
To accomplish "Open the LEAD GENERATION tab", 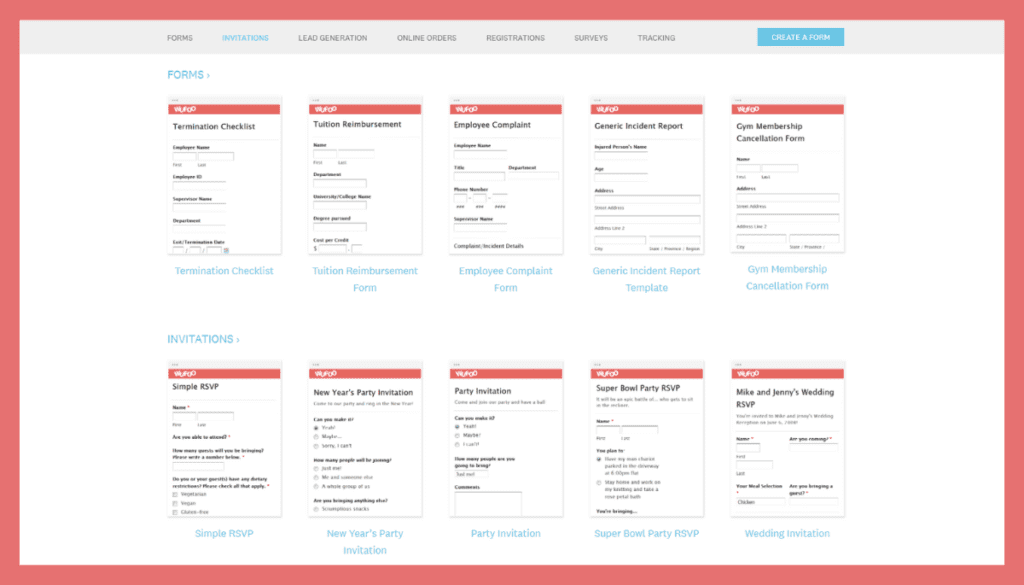I will pos(332,38).
